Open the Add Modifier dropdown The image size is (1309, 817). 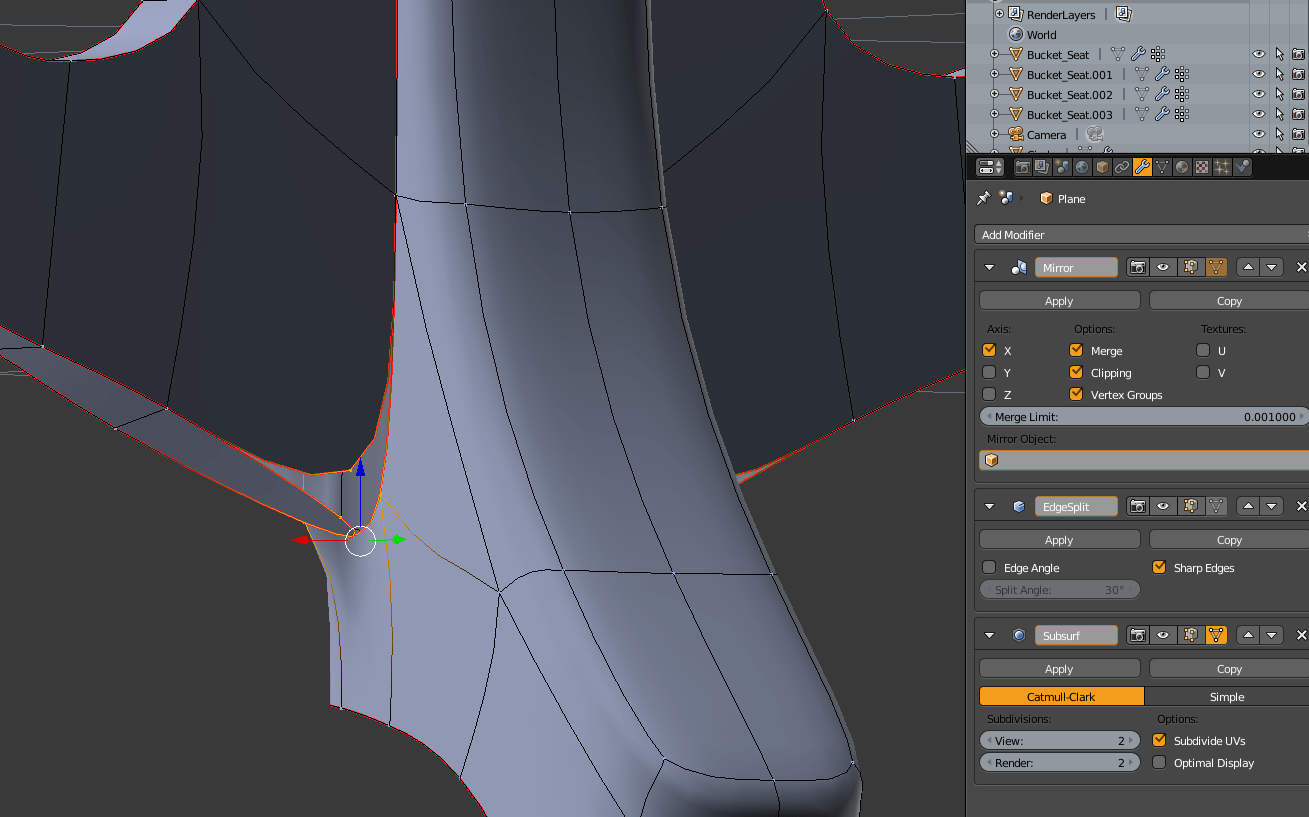[1141, 234]
